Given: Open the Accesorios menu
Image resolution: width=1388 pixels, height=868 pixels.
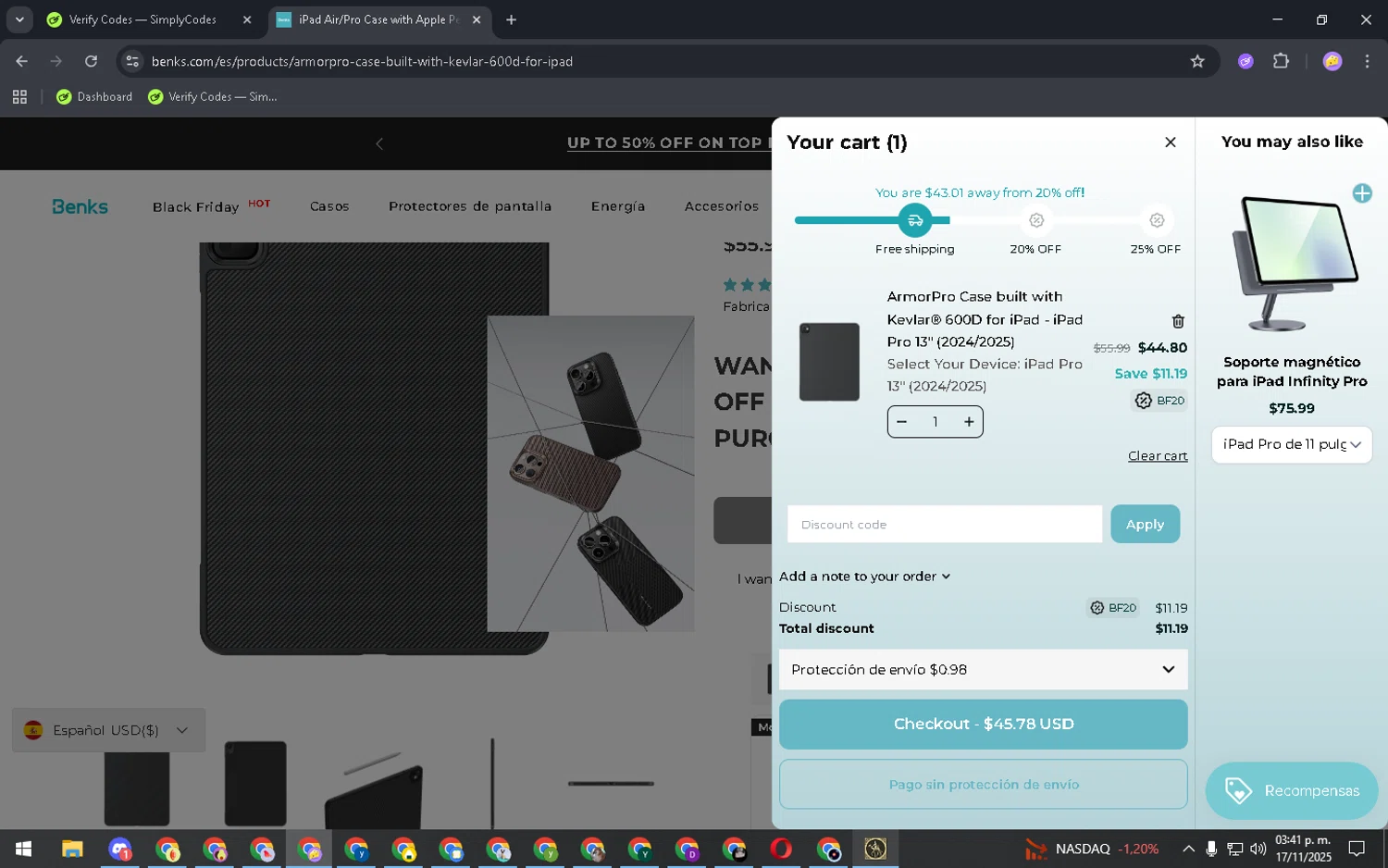Looking at the screenshot, I should click(x=722, y=206).
